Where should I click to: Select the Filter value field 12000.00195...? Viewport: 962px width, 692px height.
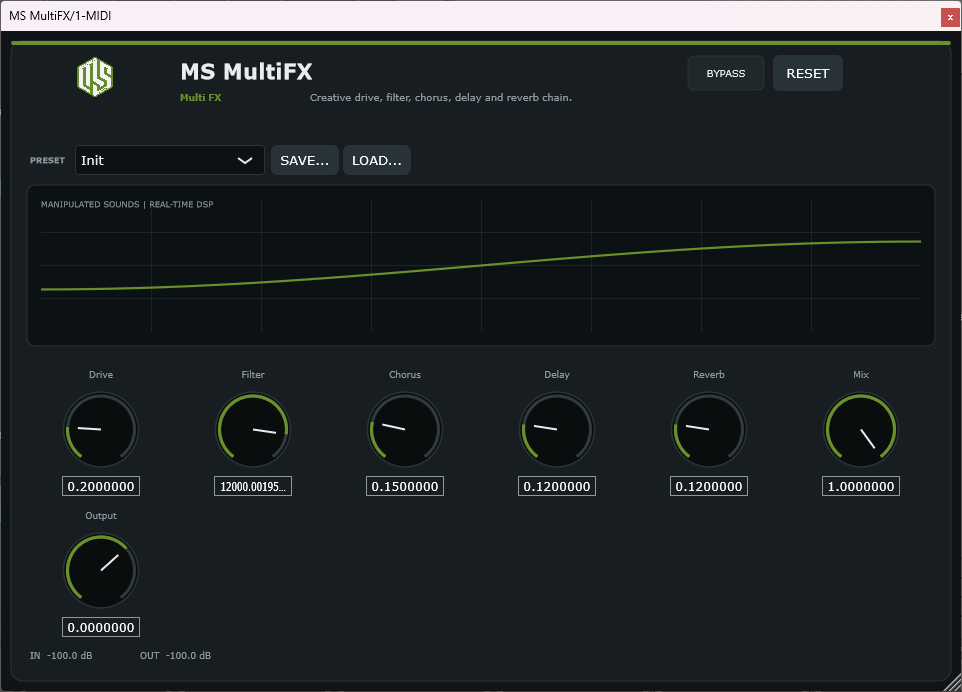253,486
